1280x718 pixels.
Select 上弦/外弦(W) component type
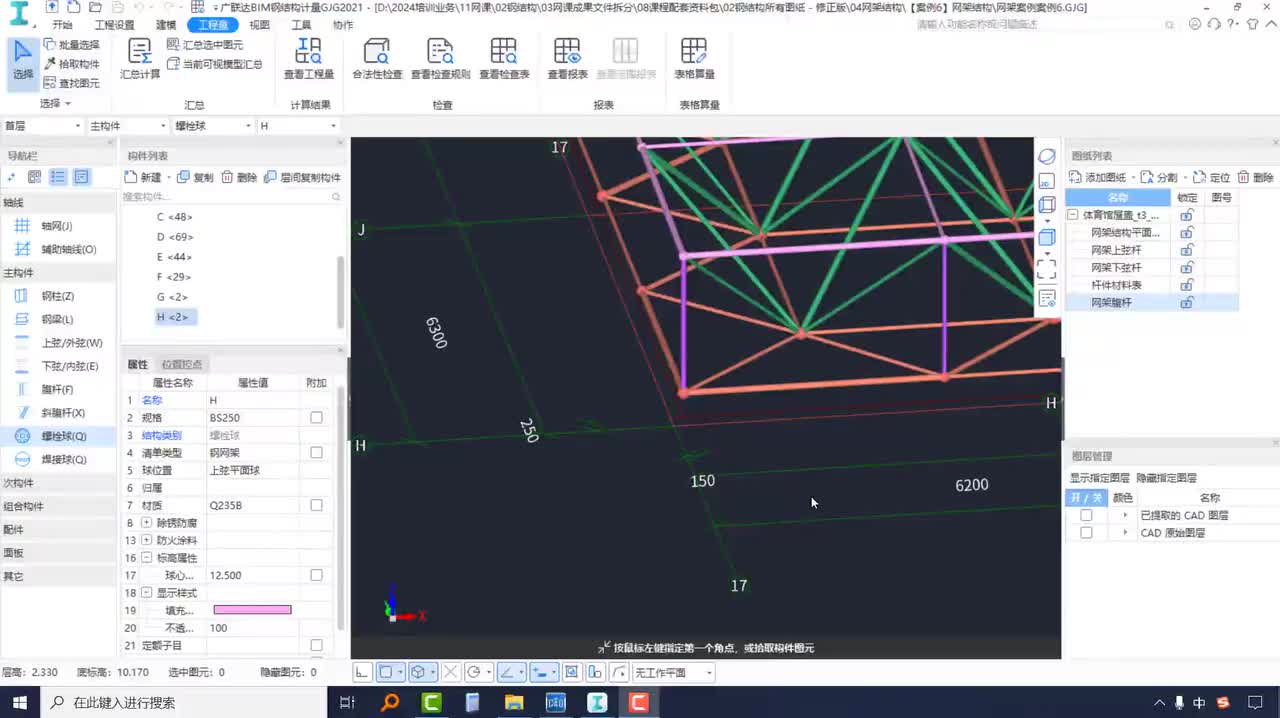(58, 343)
